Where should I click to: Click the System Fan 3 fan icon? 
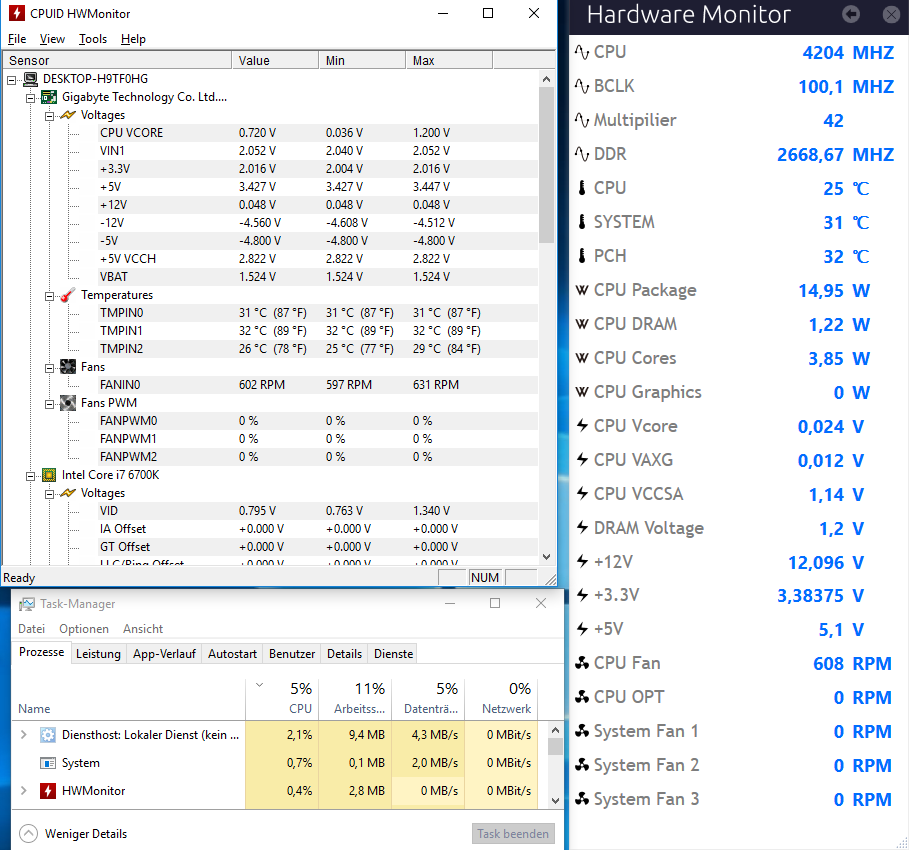pos(582,799)
